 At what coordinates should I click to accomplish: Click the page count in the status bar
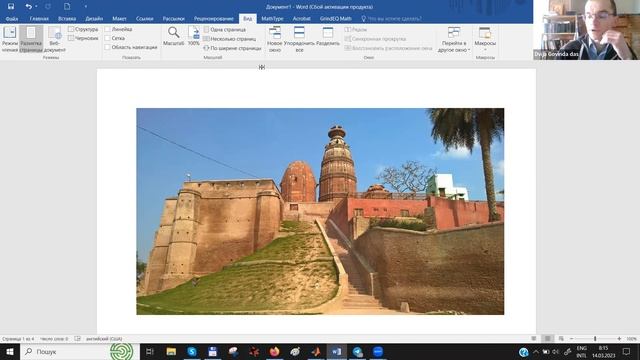pos(18,339)
